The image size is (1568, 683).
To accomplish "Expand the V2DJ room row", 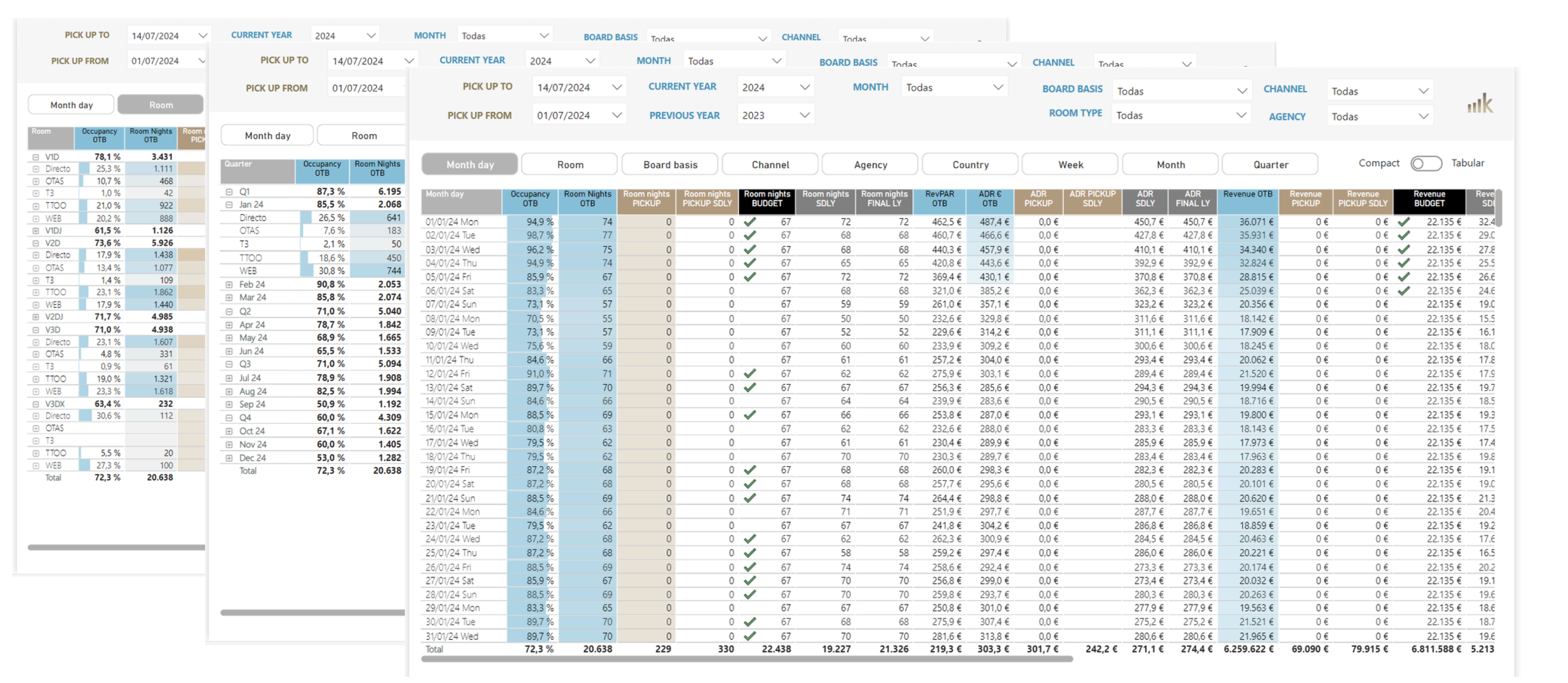I will coord(35,317).
